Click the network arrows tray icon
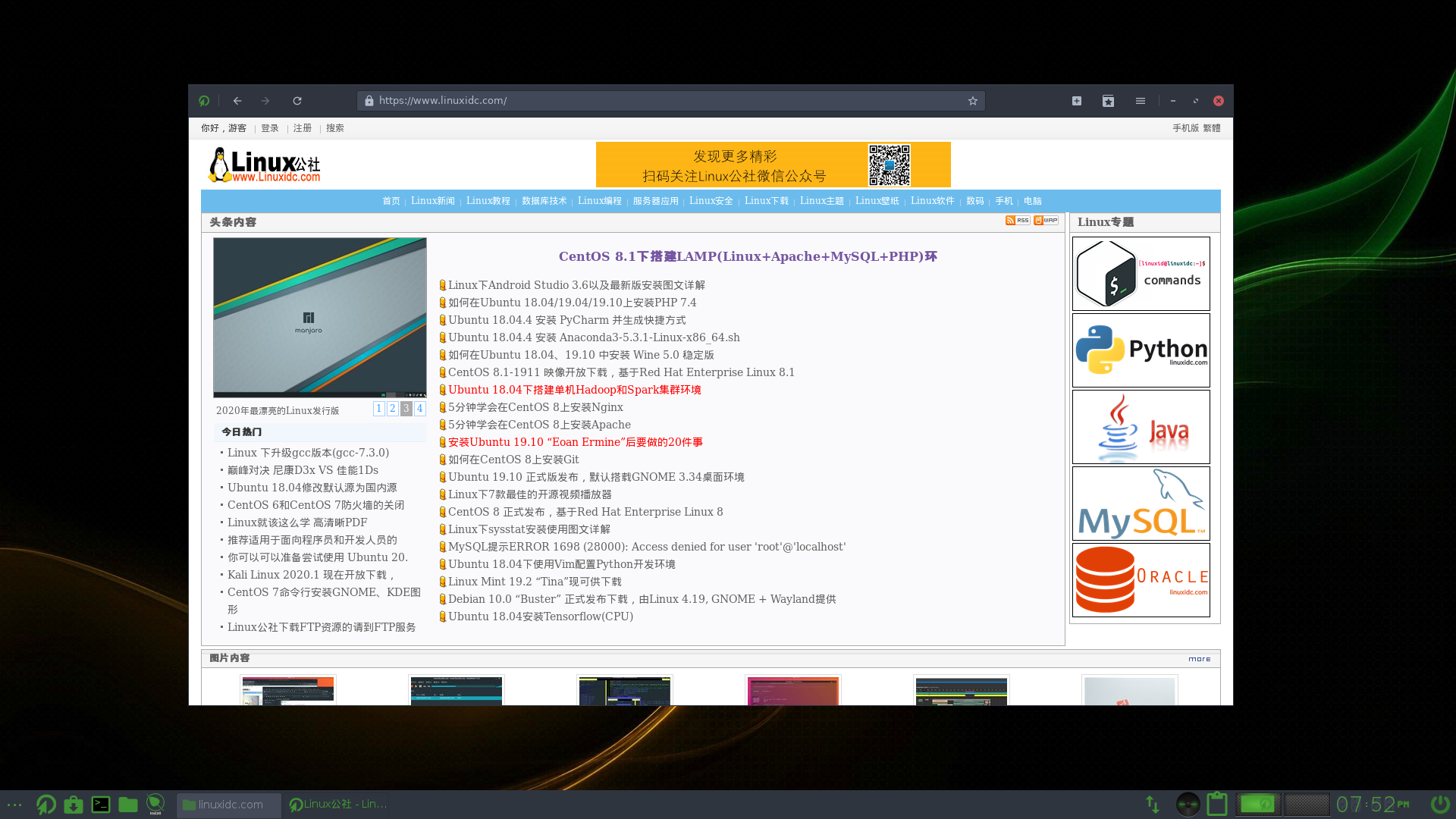This screenshot has height=819, width=1456. [x=1153, y=805]
